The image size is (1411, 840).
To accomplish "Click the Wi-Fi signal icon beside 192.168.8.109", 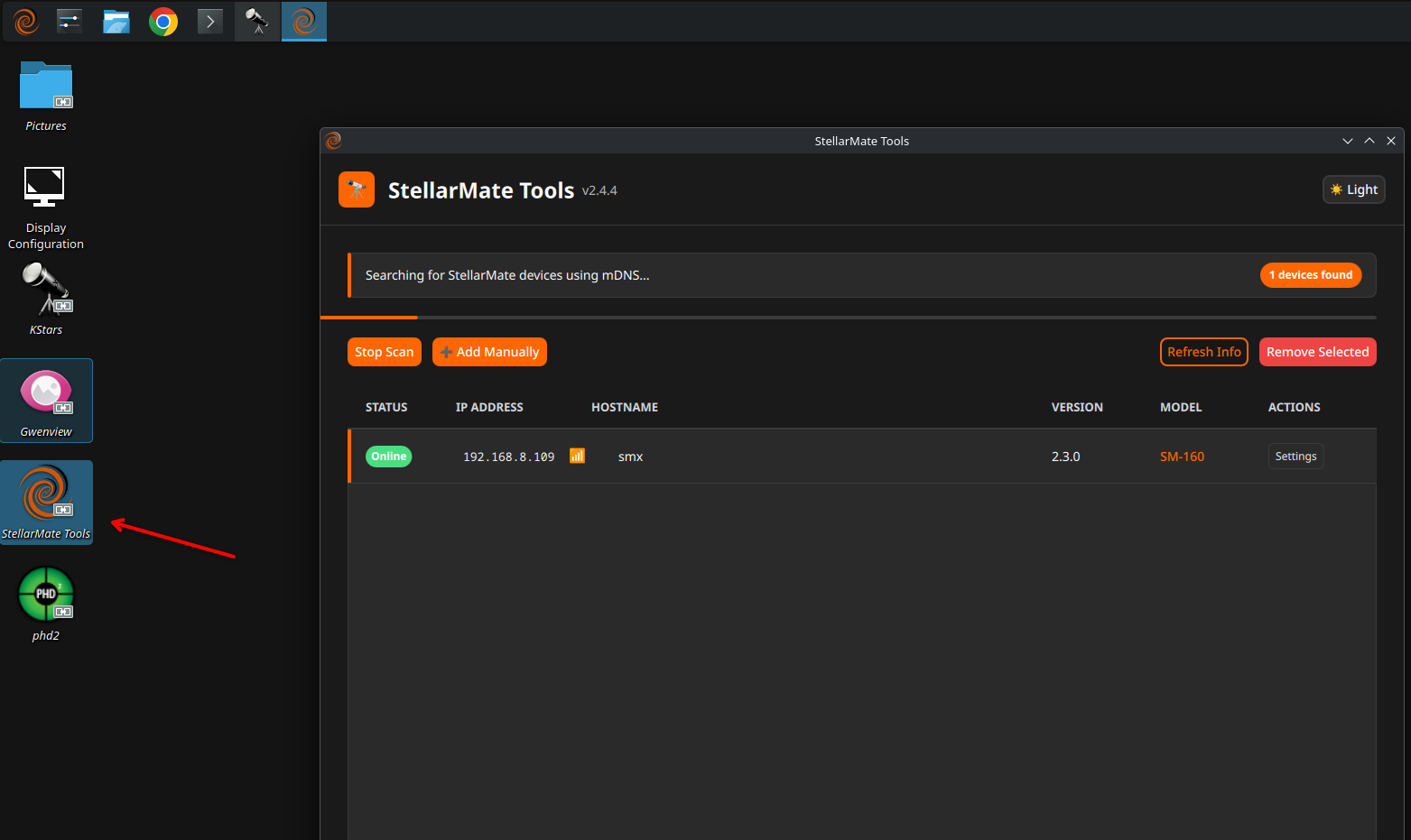I will [x=577, y=456].
